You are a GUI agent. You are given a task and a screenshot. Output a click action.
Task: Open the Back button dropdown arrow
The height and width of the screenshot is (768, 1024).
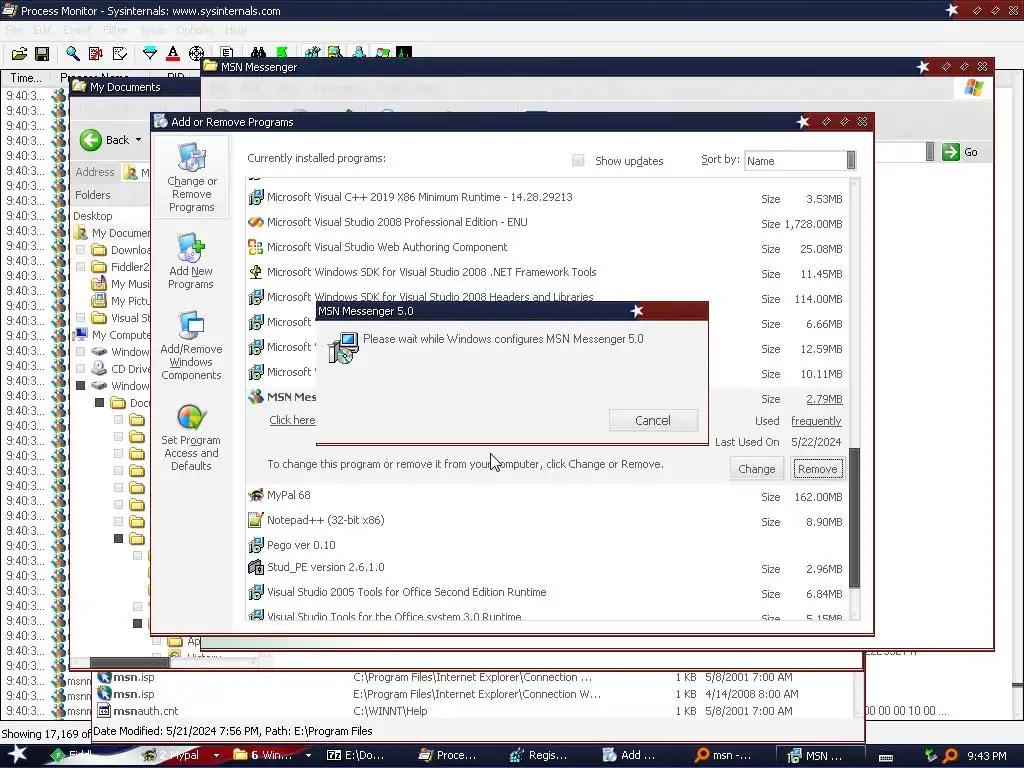coord(138,140)
